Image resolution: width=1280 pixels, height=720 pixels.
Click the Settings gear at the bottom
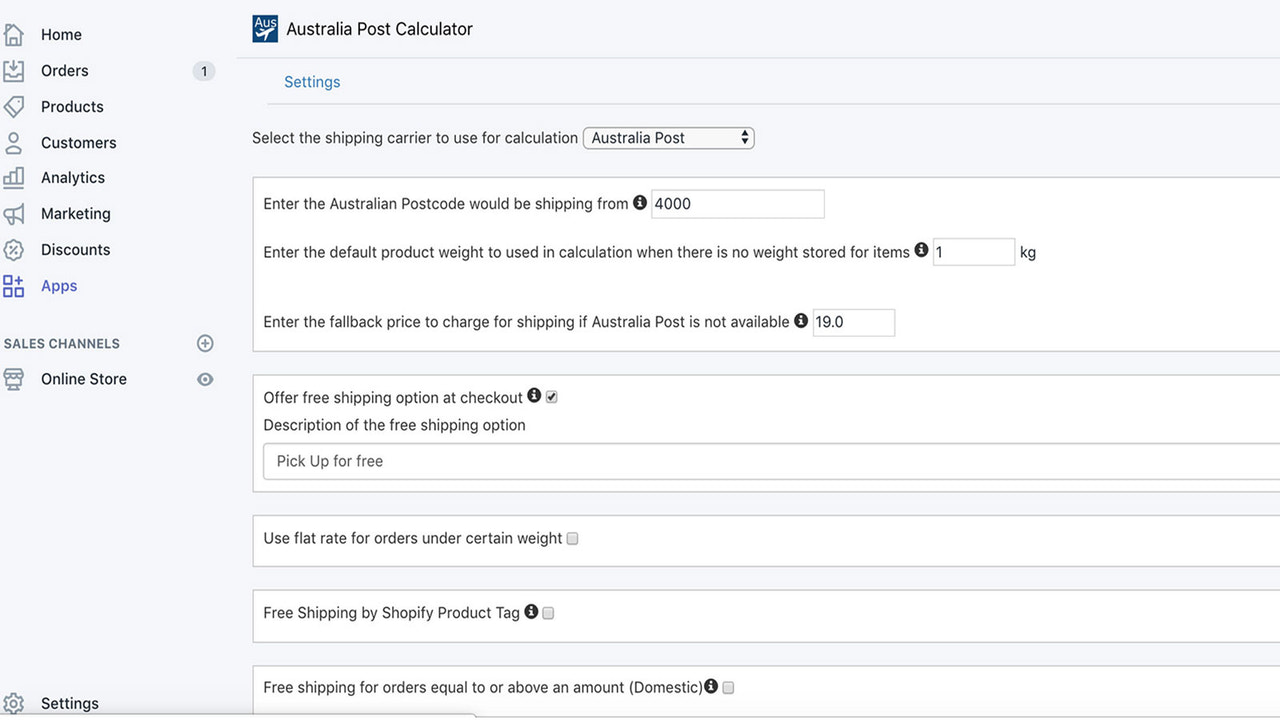14,703
